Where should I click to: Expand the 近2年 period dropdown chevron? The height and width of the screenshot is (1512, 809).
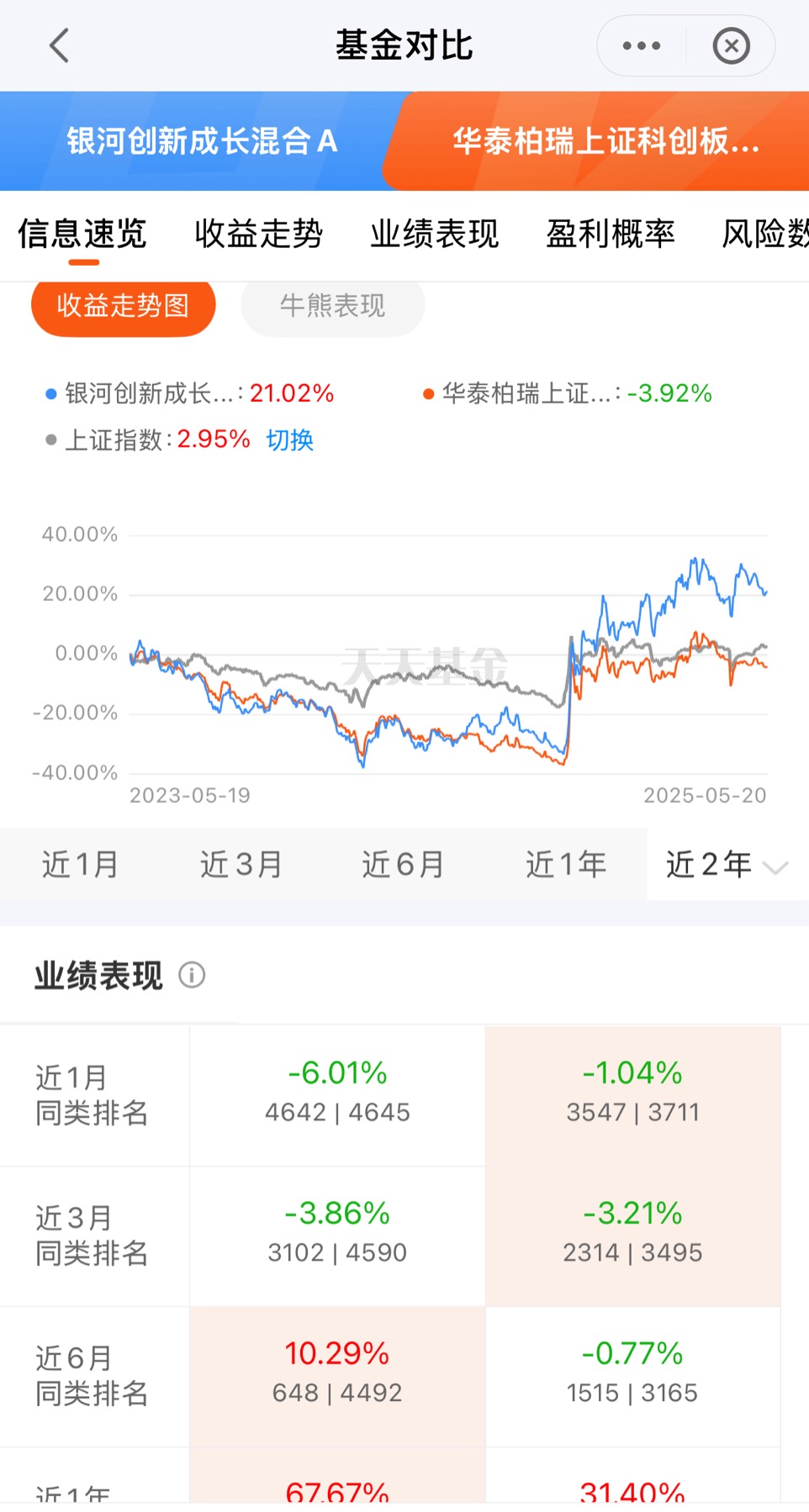(x=775, y=867)
